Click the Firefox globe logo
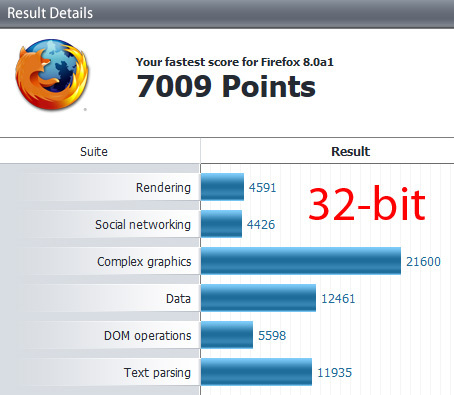Screen dimensions: 454x395 click(x=52, y=75)
